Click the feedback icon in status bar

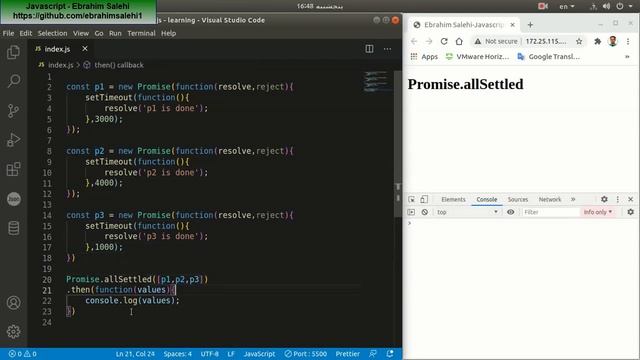(373, 354)
